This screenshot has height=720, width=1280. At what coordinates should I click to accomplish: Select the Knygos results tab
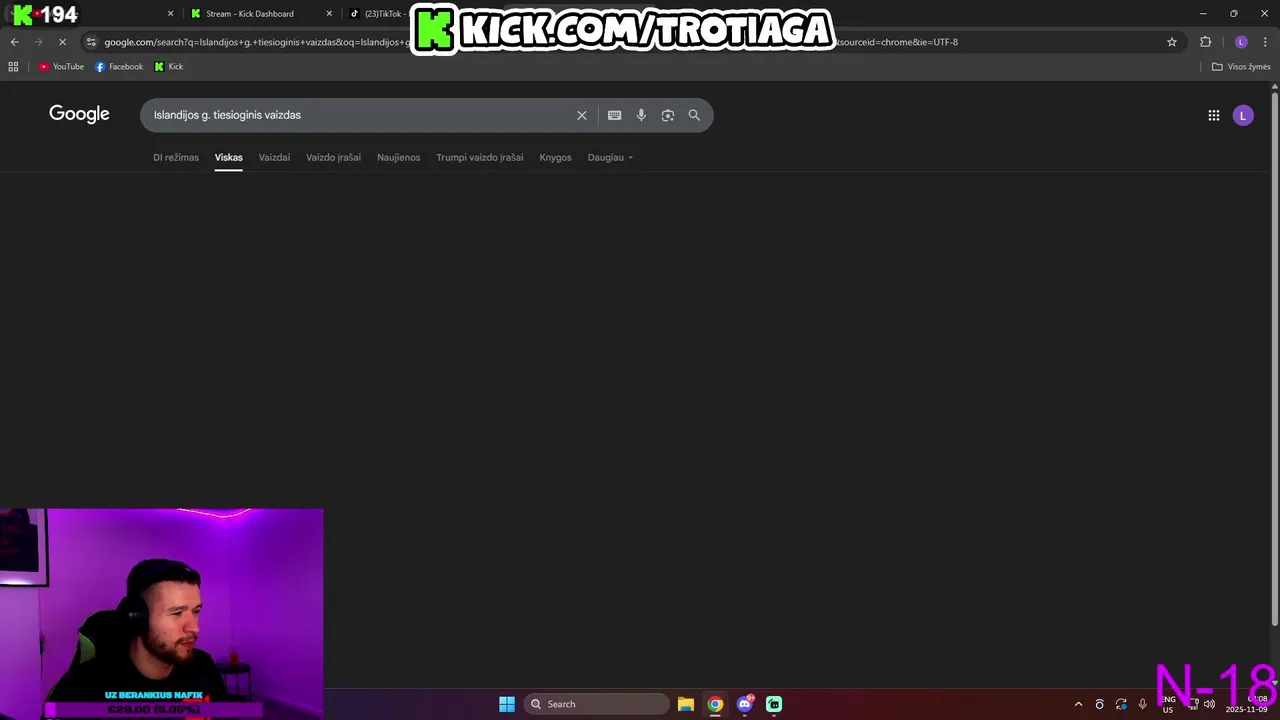pos(555,157)
